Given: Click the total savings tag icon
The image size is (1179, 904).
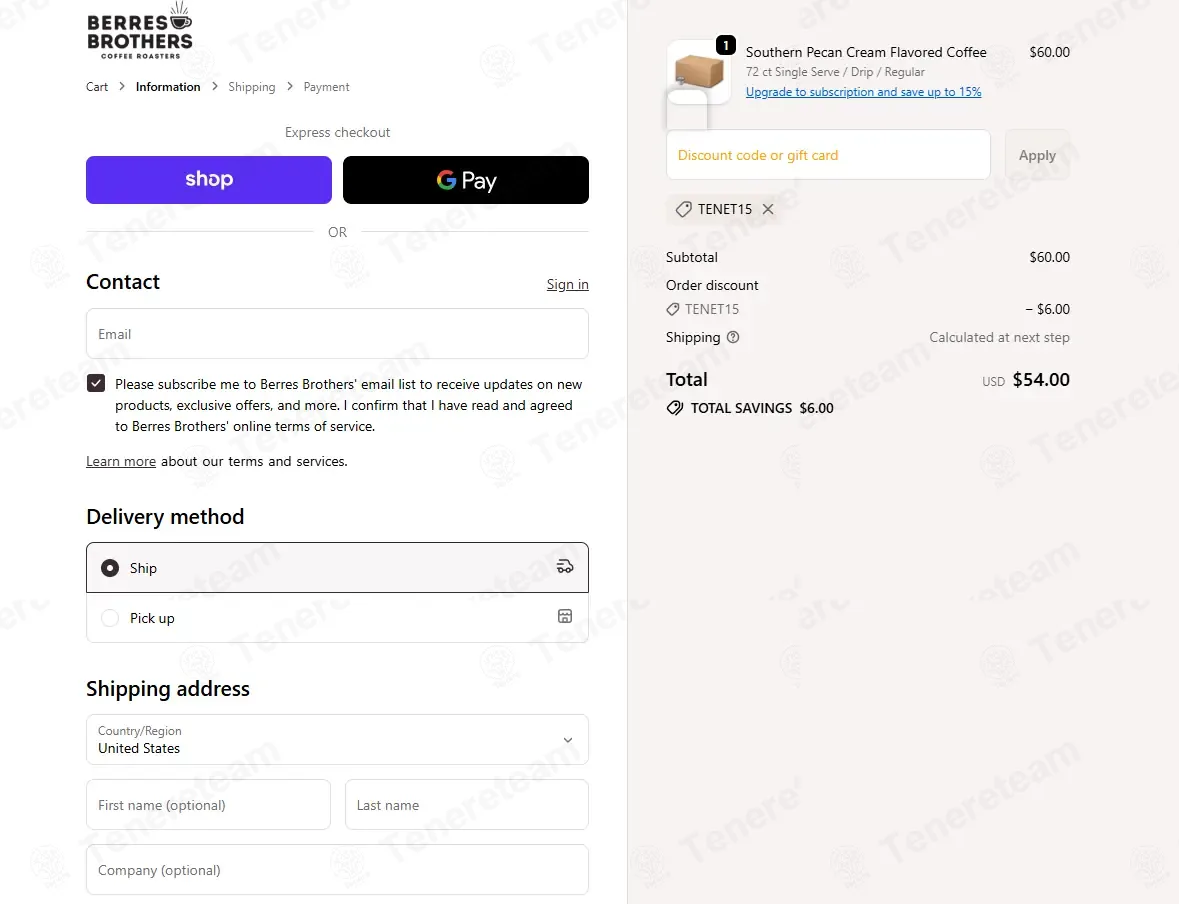Looking at the screenshot, I should (x=674, y=408).
